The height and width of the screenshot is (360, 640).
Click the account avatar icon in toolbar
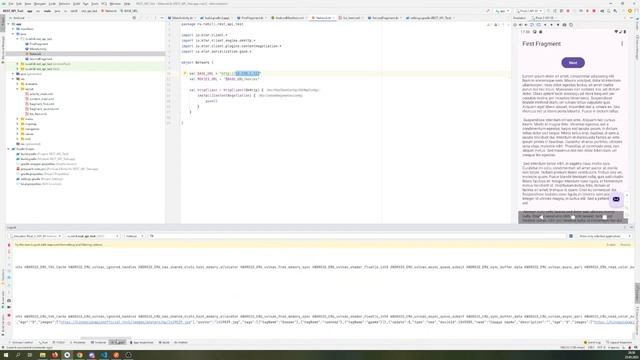point(630,11)
